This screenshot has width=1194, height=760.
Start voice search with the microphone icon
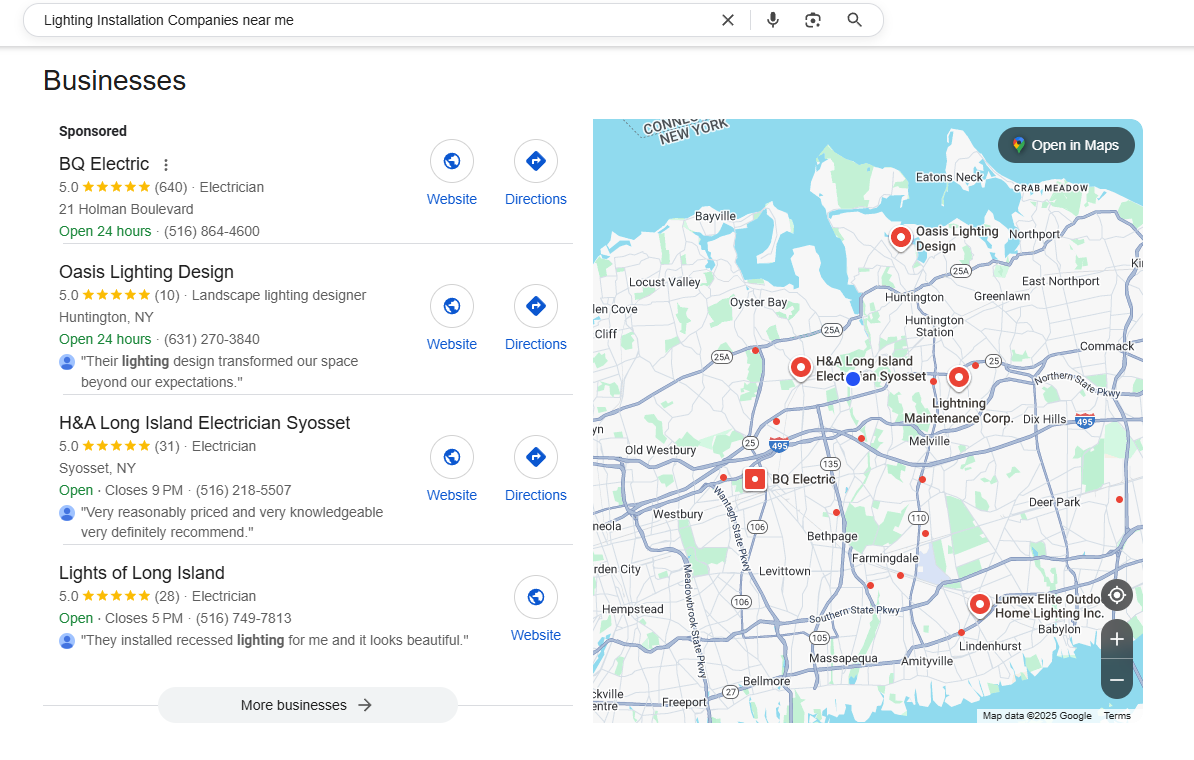coord(772,20)
